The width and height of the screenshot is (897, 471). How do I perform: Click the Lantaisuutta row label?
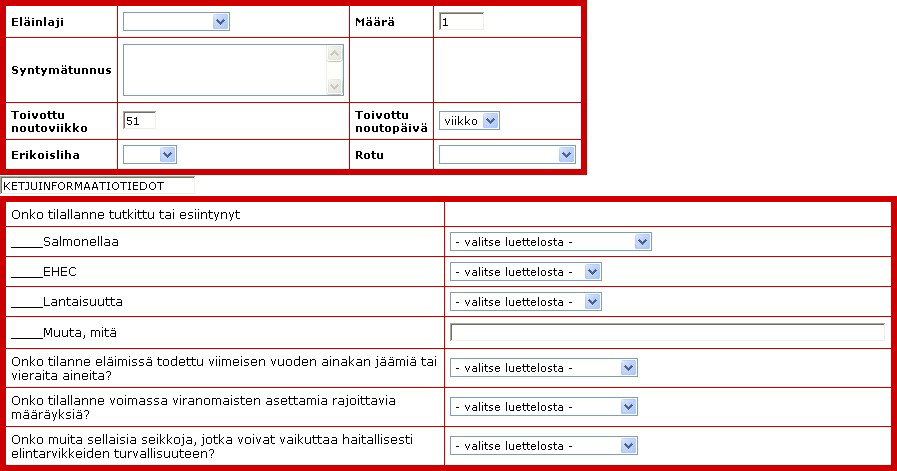pos(66,302)
